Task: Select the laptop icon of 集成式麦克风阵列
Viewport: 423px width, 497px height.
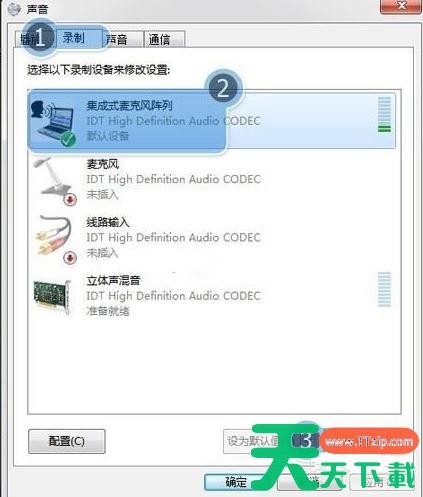Action: [x=53, y=122]
